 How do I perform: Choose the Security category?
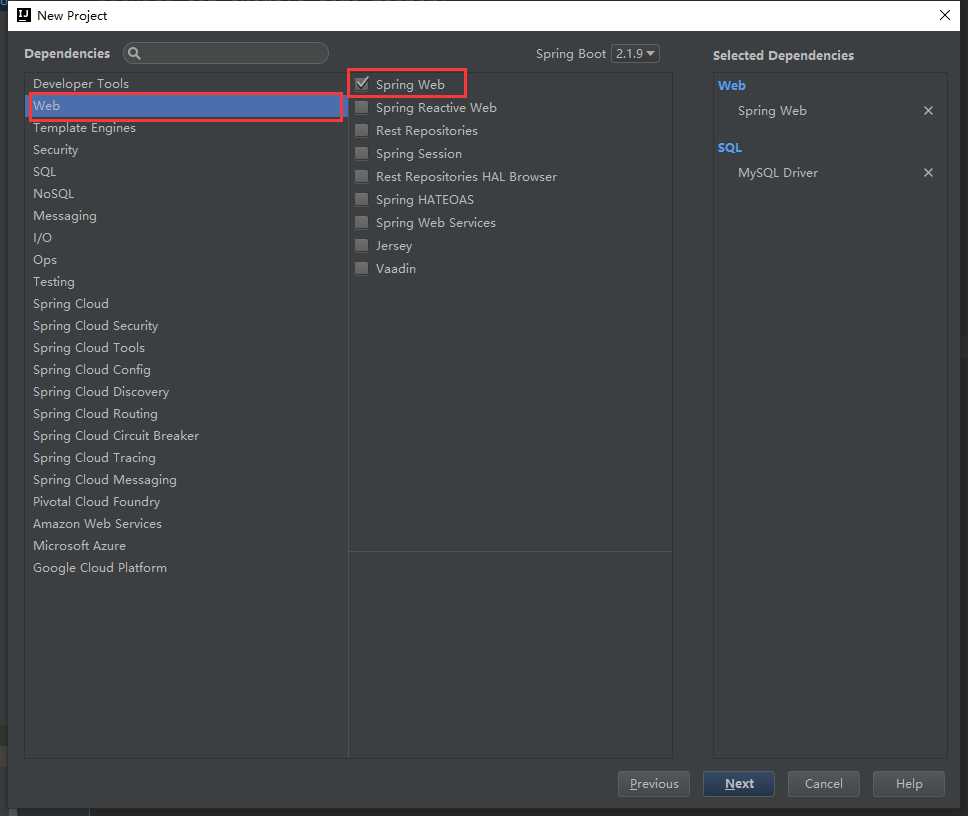pyautogui.click(x=186, y=150)
